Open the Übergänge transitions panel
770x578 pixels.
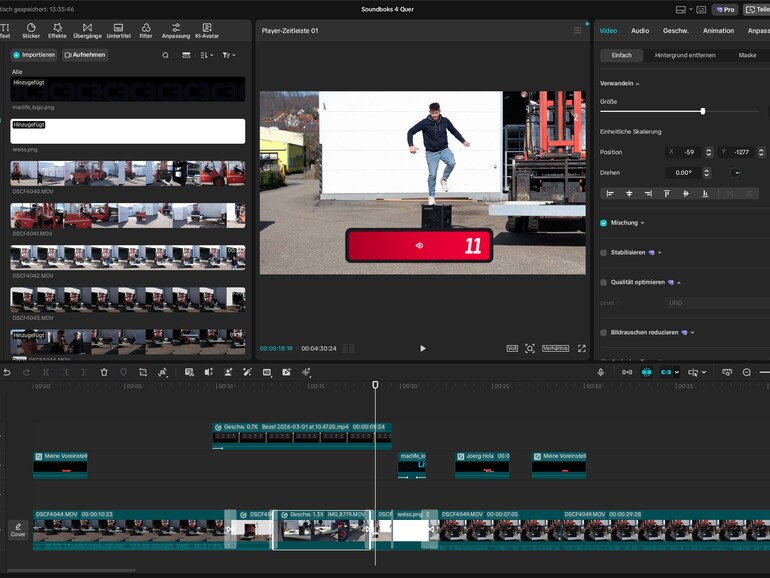[87, 30]
